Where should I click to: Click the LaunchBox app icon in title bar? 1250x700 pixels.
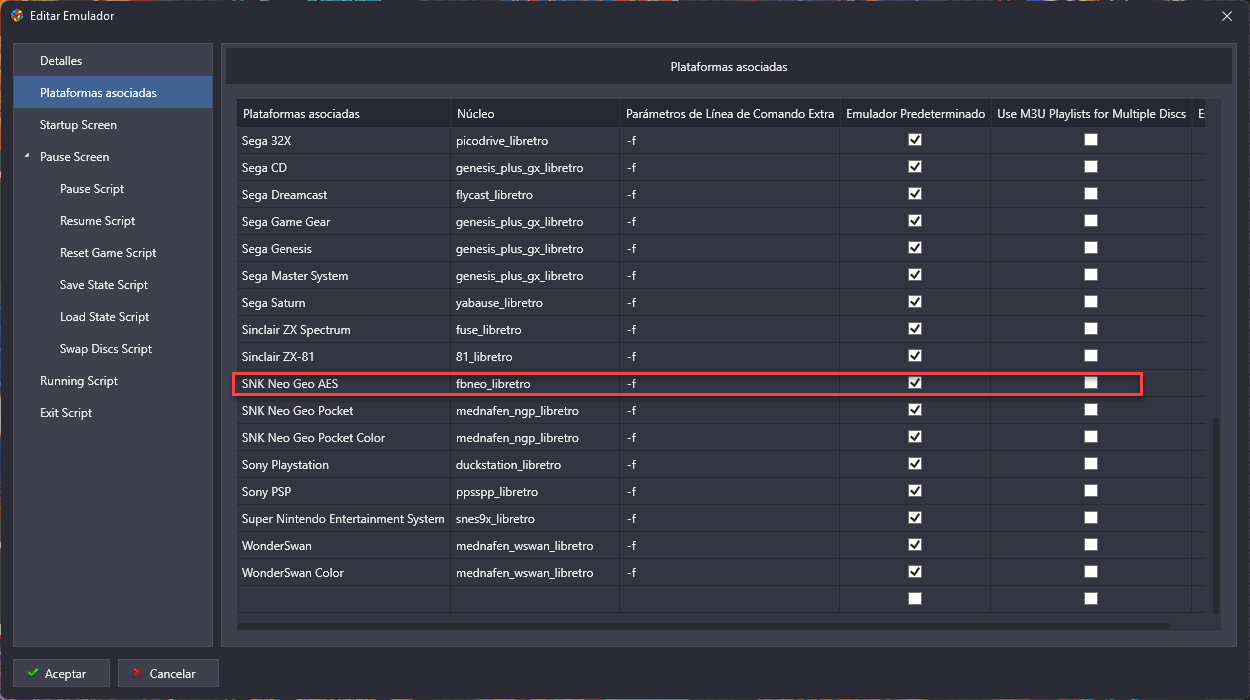click(x=17, y=15)
